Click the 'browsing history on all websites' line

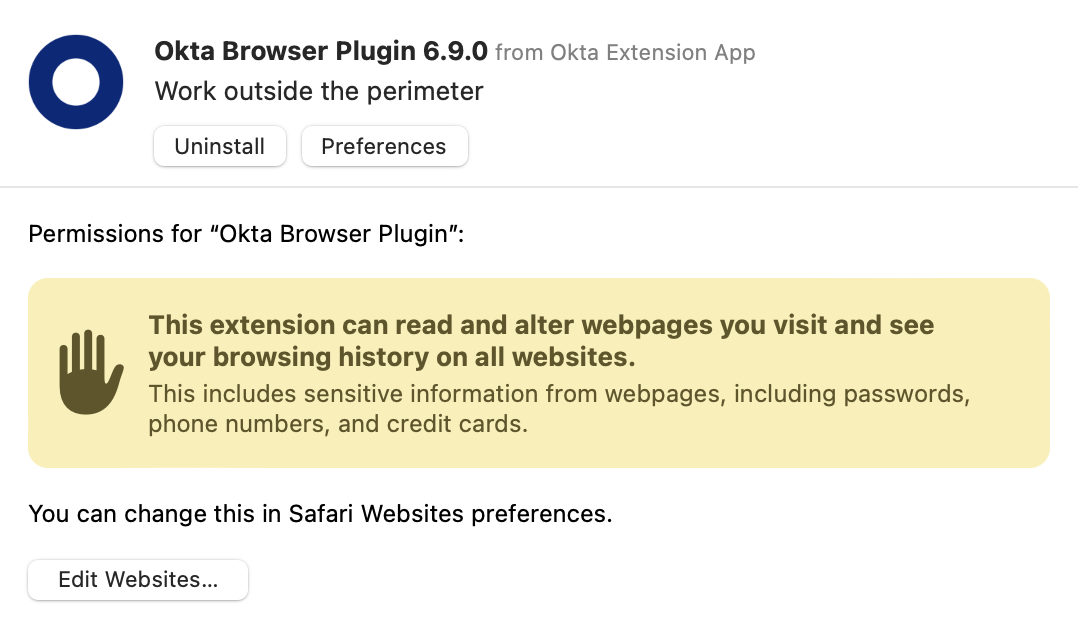[x=392, y=357]
